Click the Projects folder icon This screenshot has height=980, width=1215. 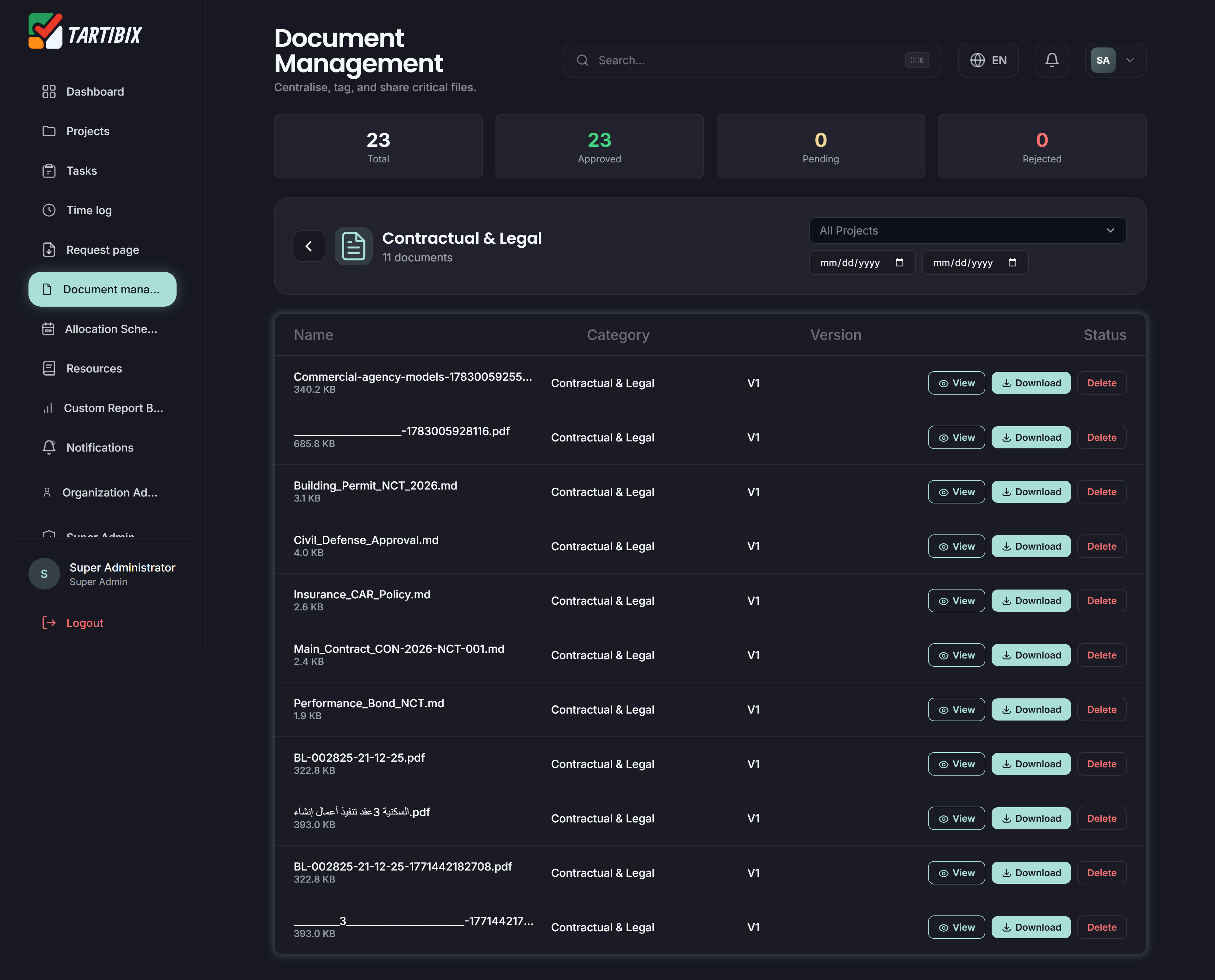click(x=49, y=131)
